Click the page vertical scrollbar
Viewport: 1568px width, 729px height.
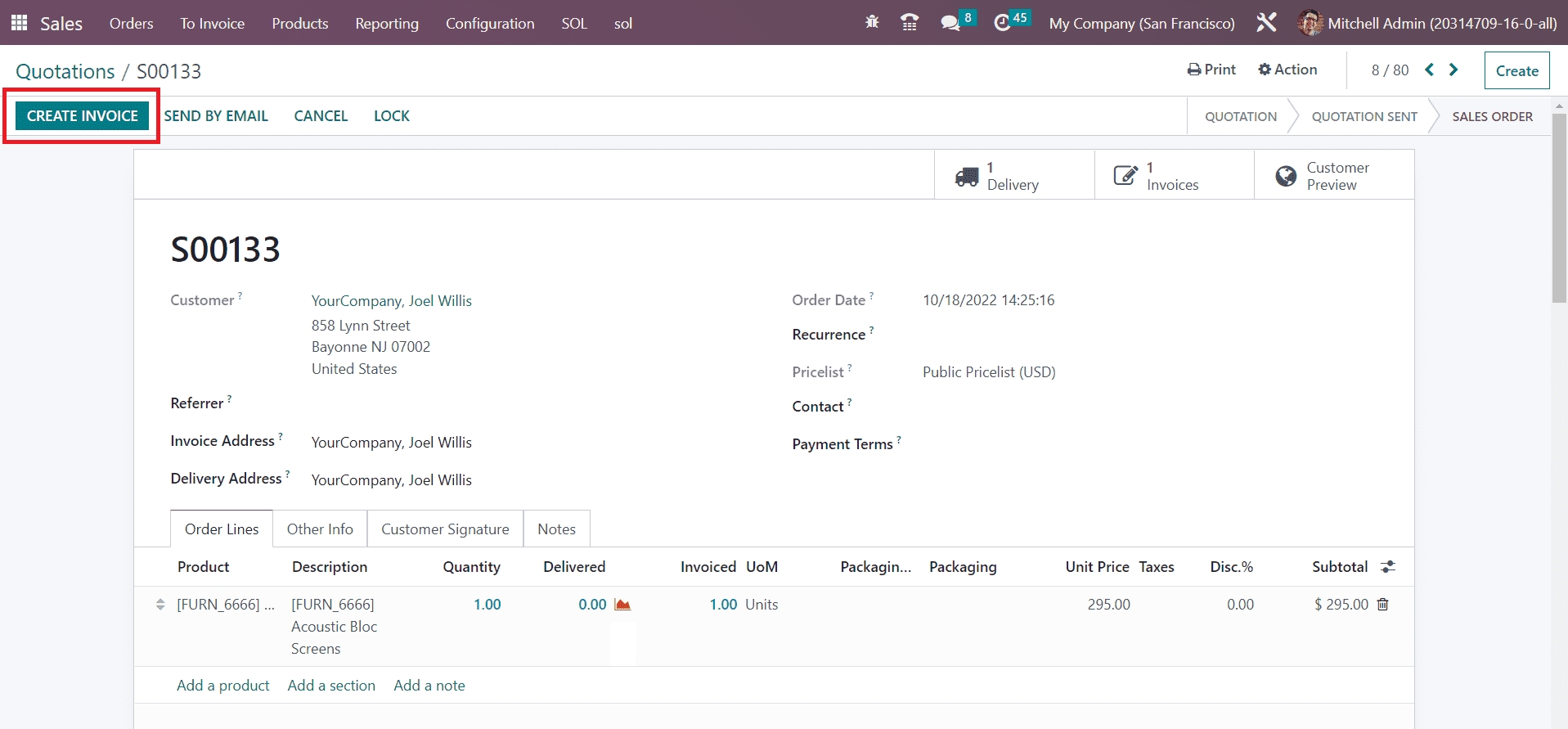click(1559, 209)
